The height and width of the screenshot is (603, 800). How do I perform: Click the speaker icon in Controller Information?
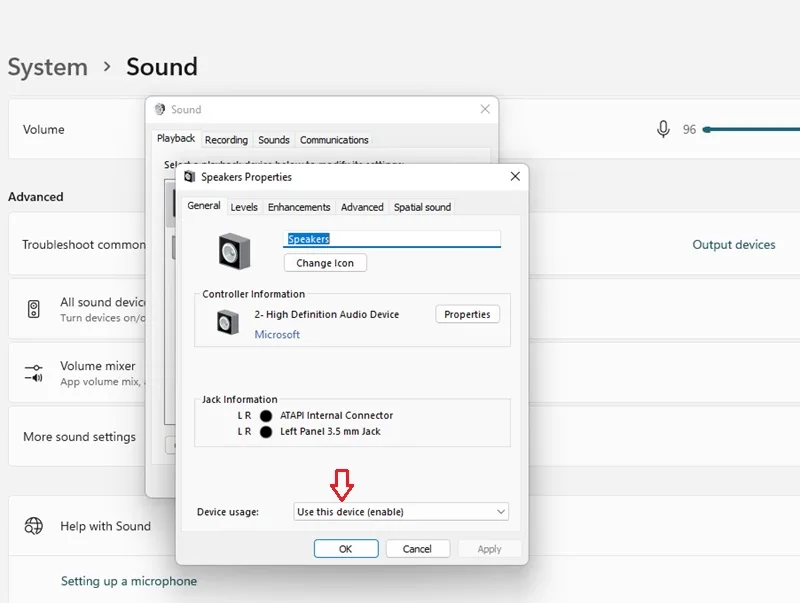[228, 322]
